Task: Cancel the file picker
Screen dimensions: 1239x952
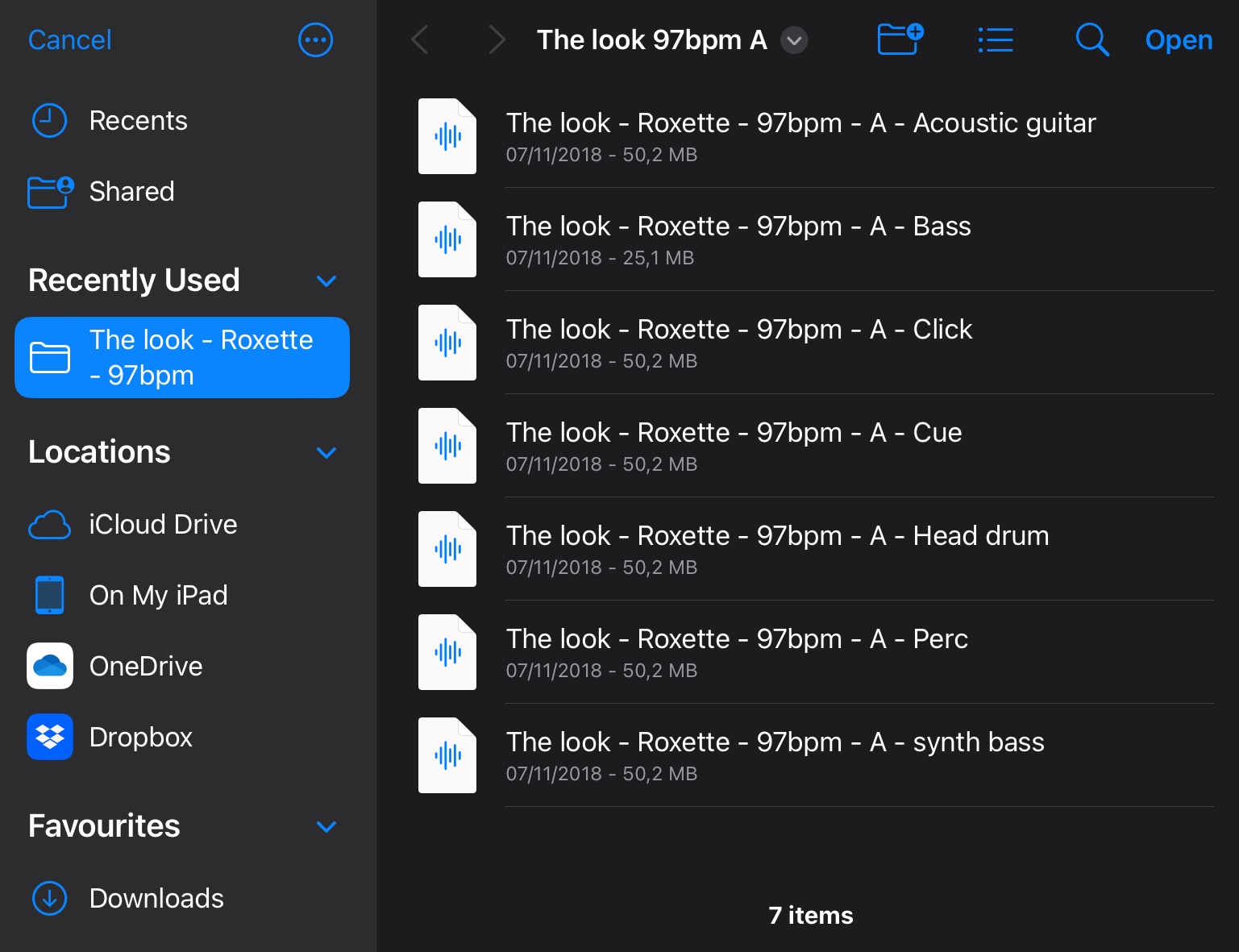Action: click(70, 39)
